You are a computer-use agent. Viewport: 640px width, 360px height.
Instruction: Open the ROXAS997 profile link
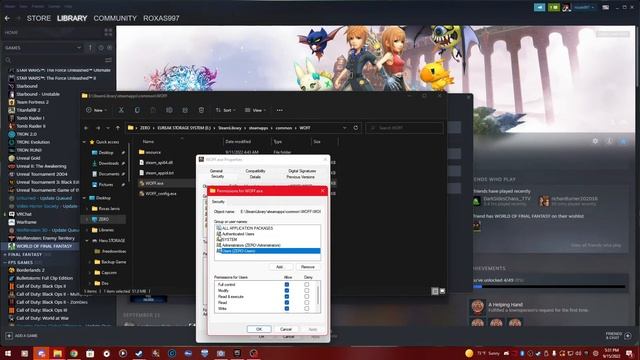pos(161,18)
